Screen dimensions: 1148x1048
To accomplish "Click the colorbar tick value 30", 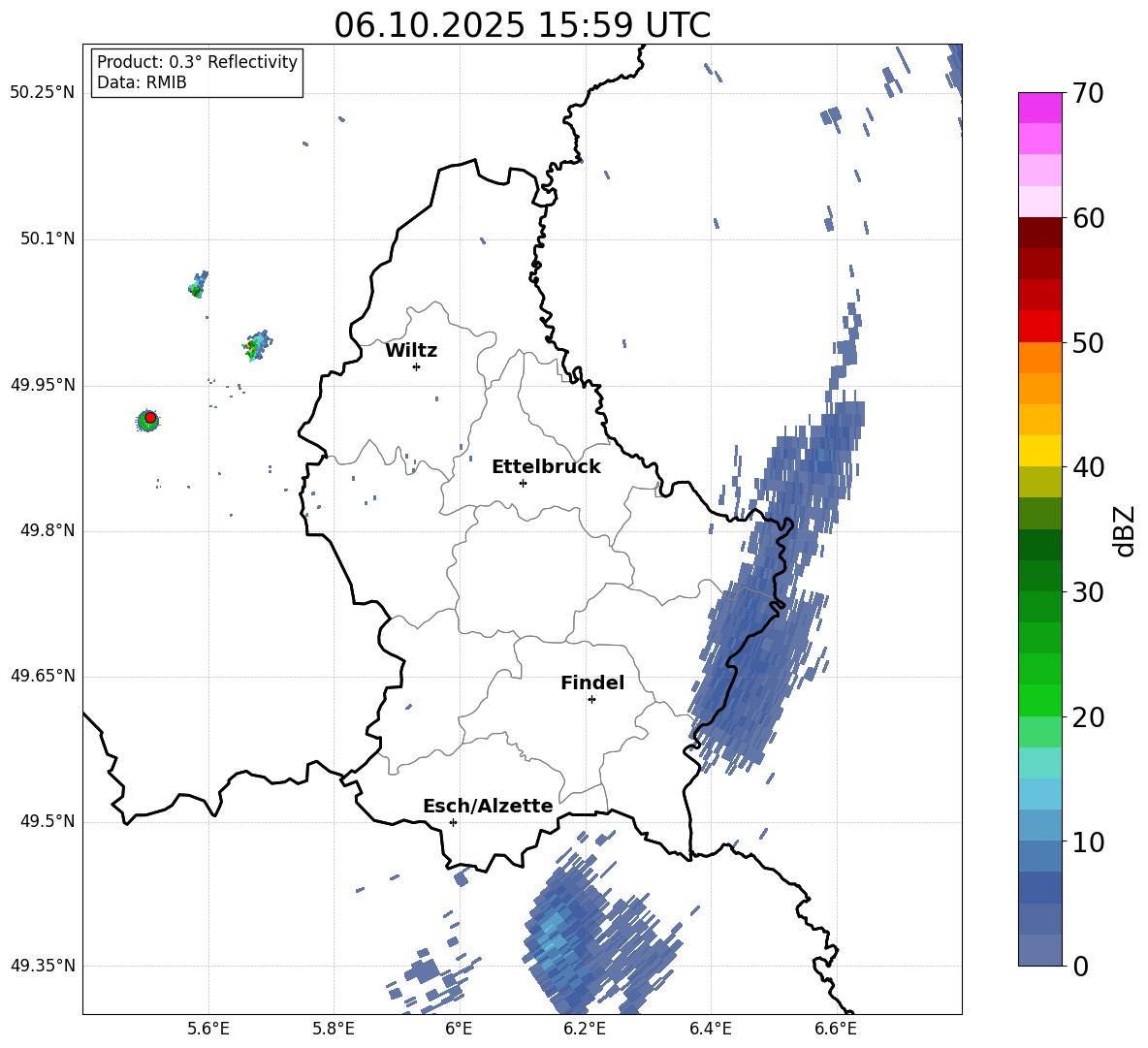I will click(x=1088, y=592).
